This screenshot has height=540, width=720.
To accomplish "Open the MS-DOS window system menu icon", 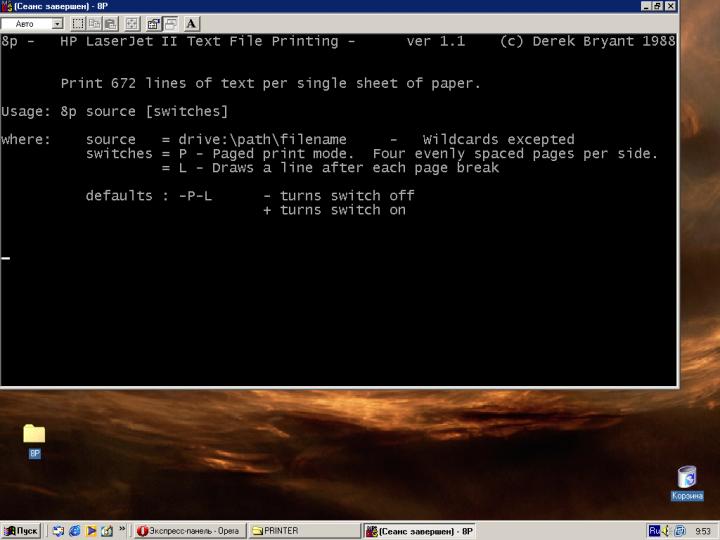I will [7, 6].
